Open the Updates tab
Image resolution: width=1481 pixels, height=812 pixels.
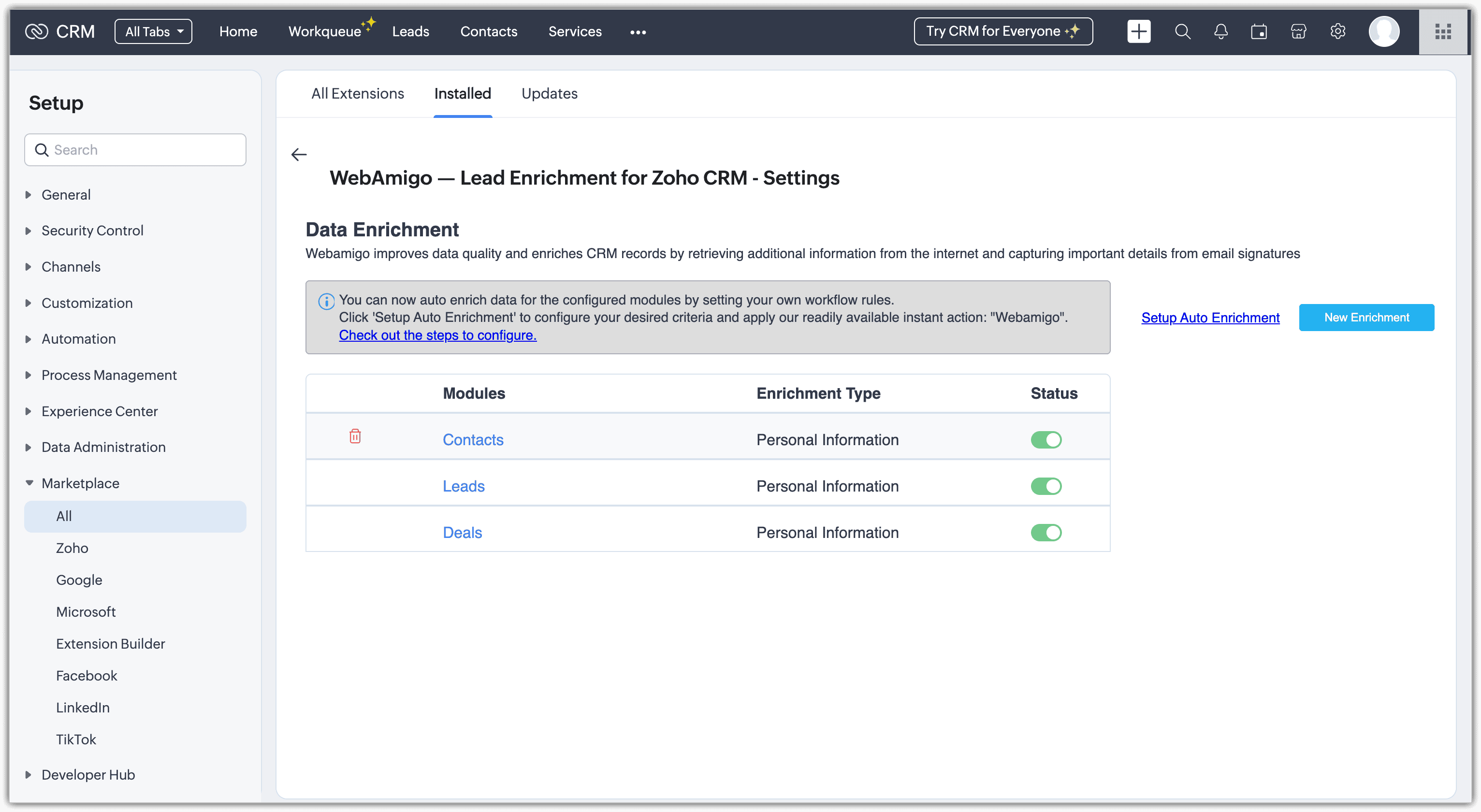(549, 93)
